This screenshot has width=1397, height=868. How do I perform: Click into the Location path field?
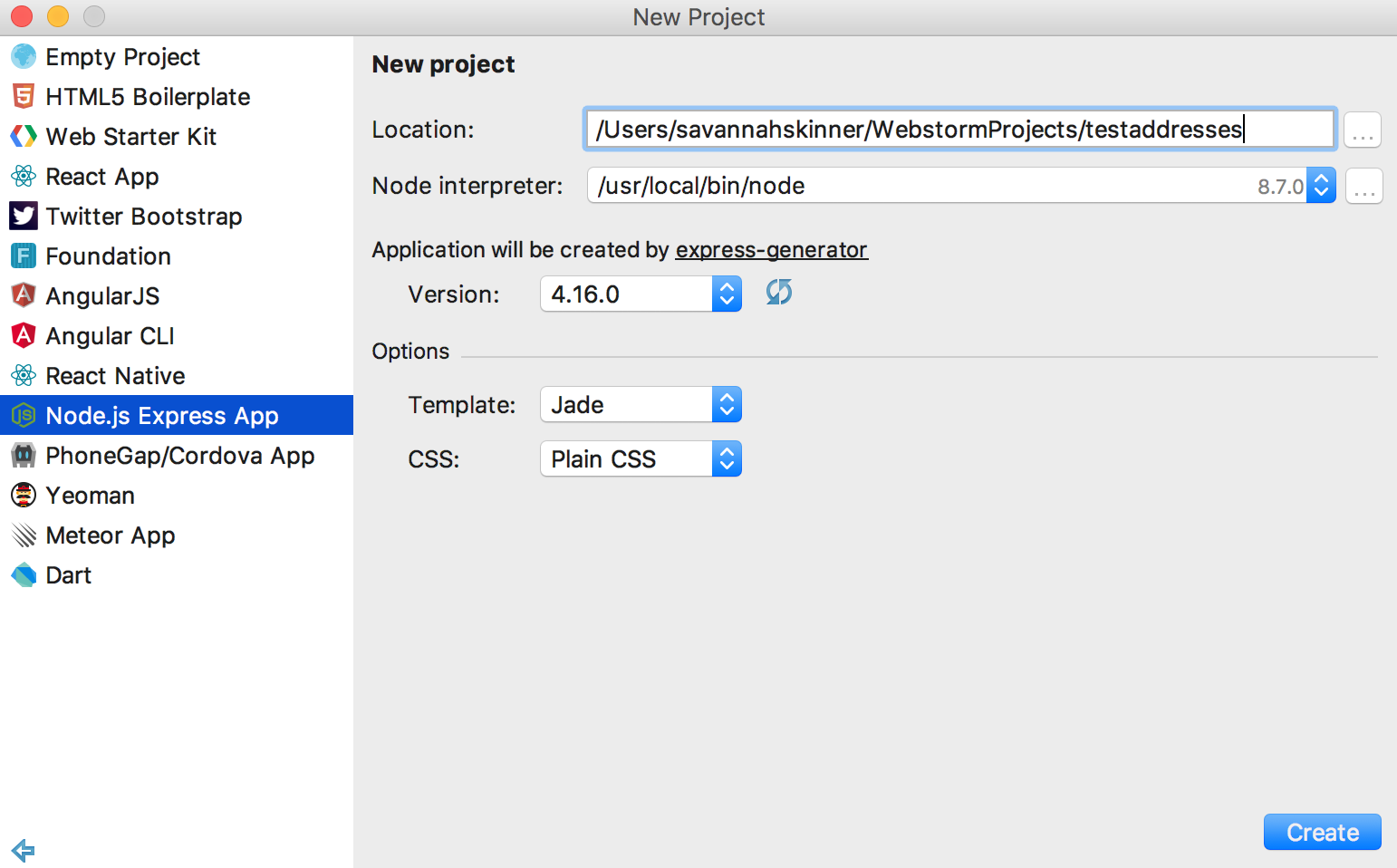959,129
